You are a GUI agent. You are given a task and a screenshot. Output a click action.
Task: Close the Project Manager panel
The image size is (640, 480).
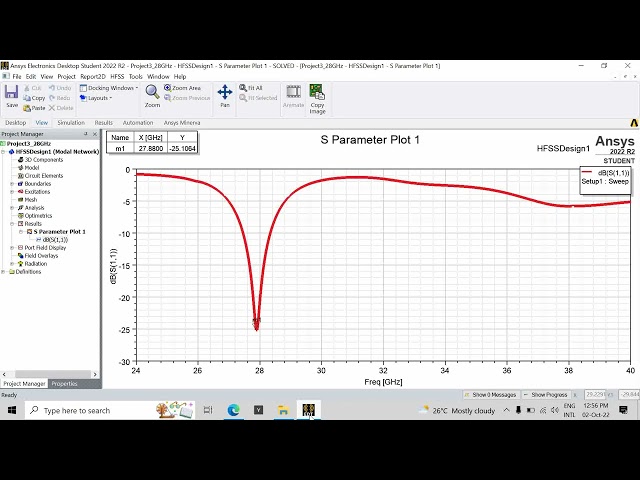pyautogui.click(x=95, y=134)
